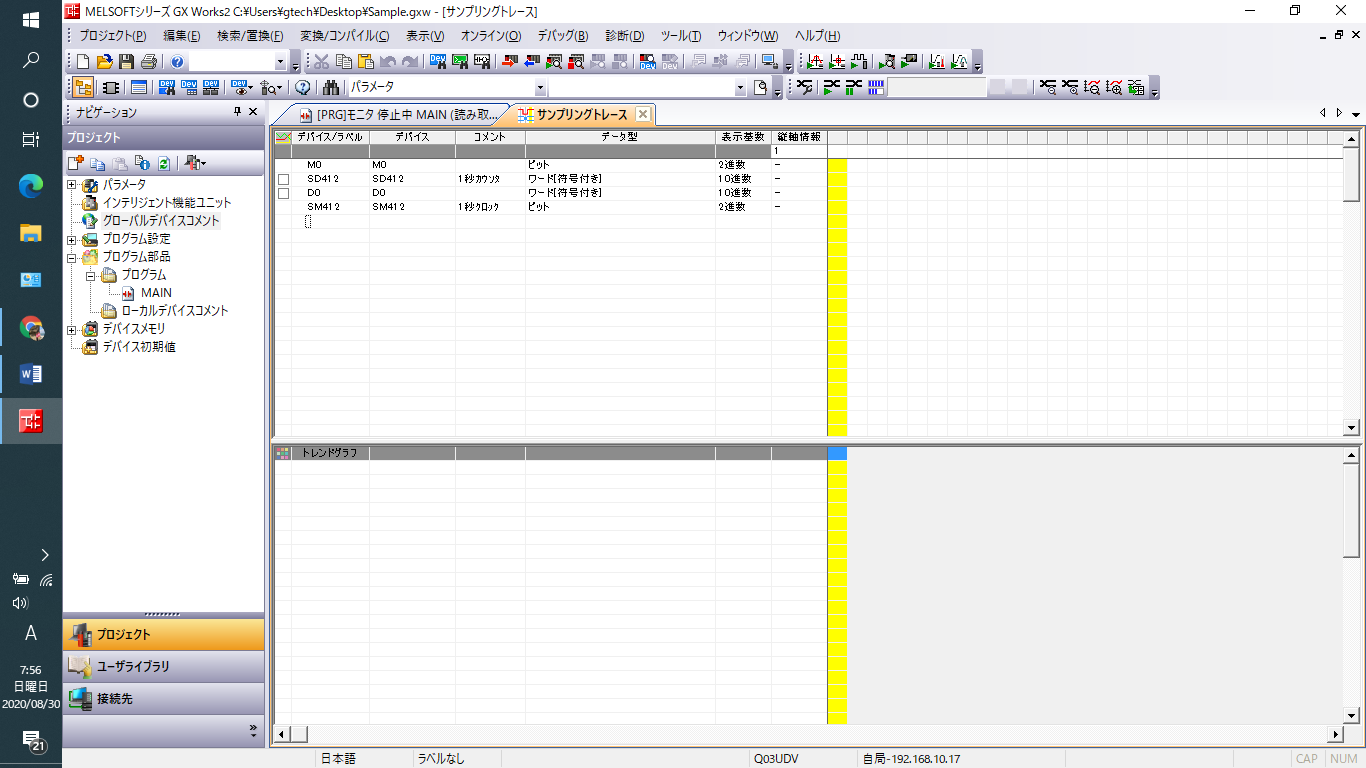The height and width of the screenshot is (768, 1366).
Task: Open the パラメータ search combo box dropdown
Action: click(540, 88)
